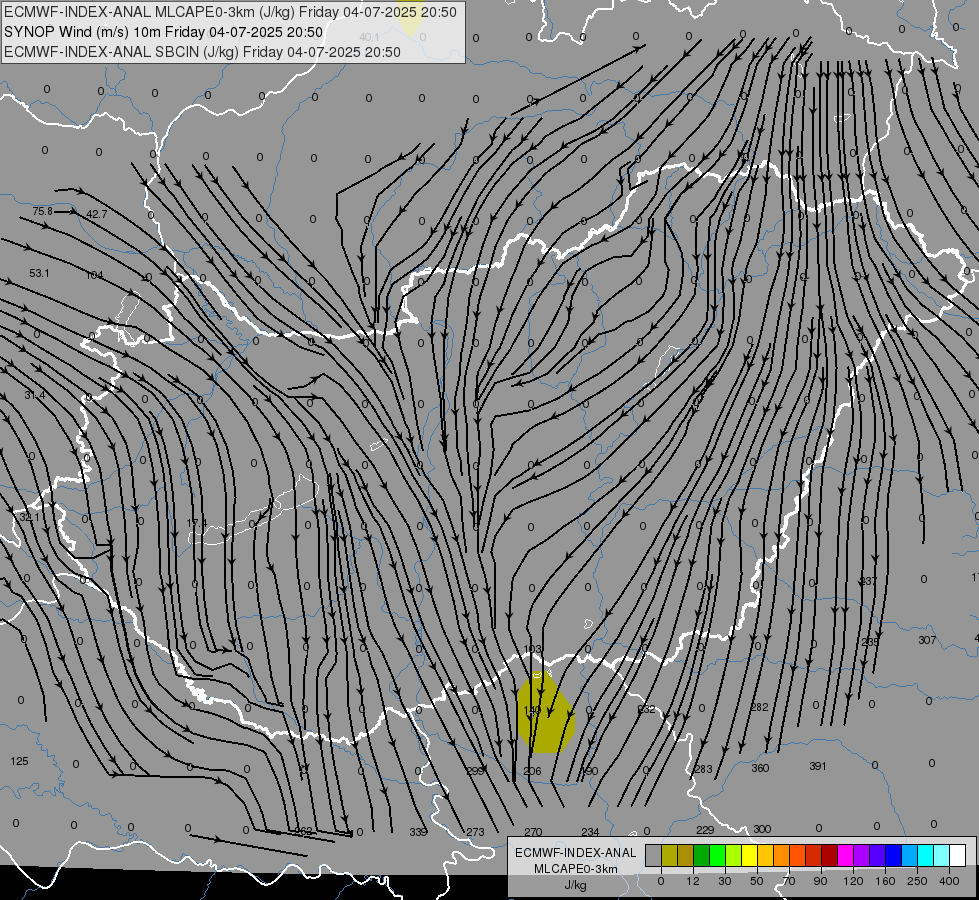Click the legend tick label 120
The width and height of the screenshot is (979, 900).
point(853,881)
